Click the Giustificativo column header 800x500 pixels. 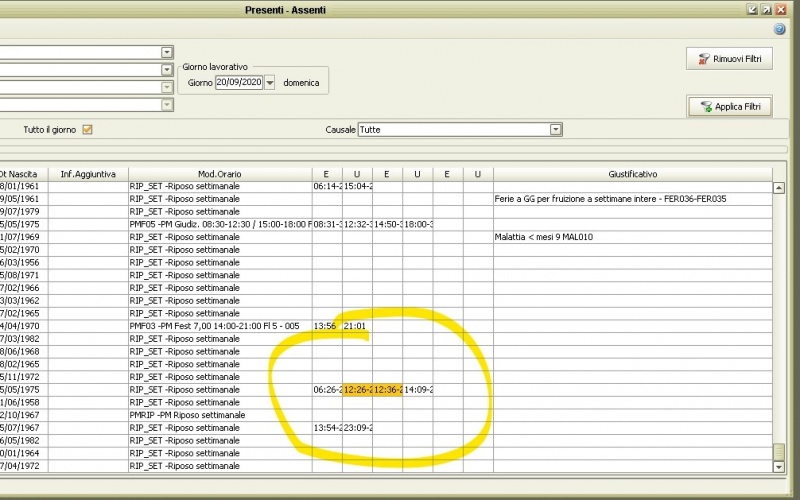click(x=632, y=174)
